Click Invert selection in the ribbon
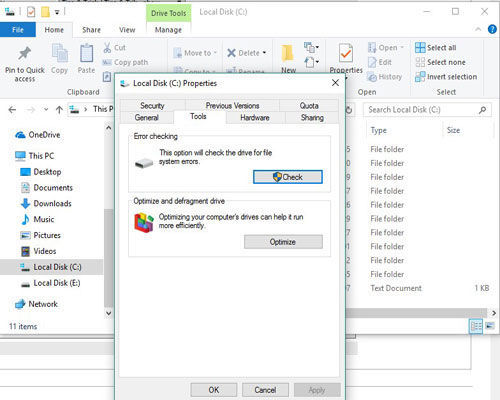This screenshot has height=400, width=500. [x=446, y=77]
